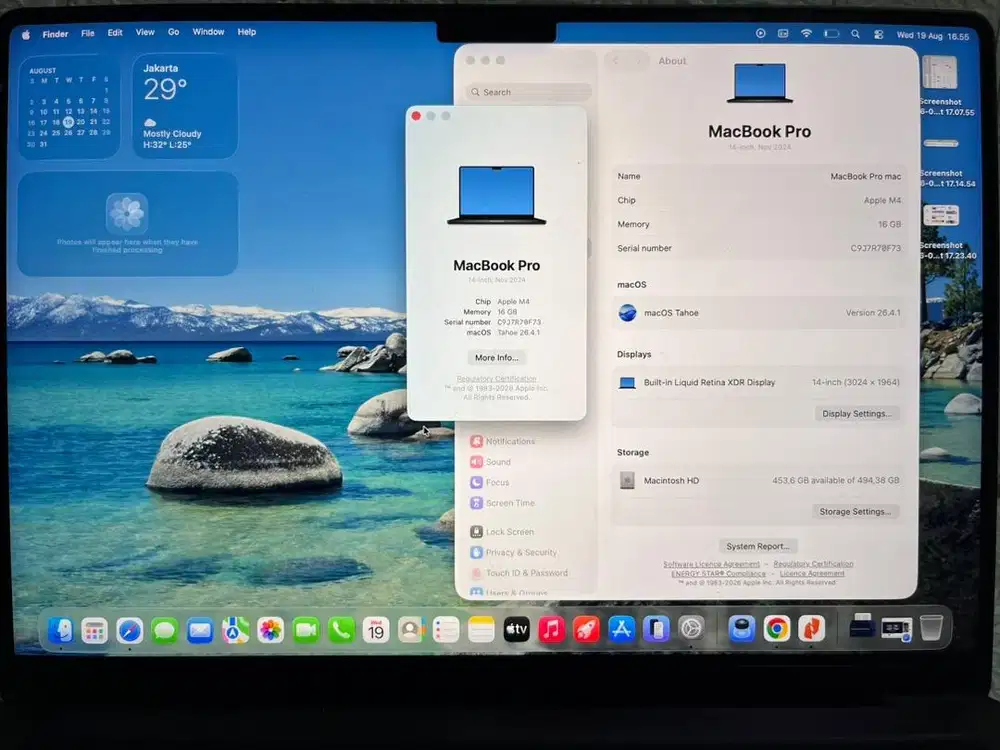This screenshot has height=750, width=1000.
Task: Select Lock Screen in Settings sidebar
Action: (x=503, y=532)
